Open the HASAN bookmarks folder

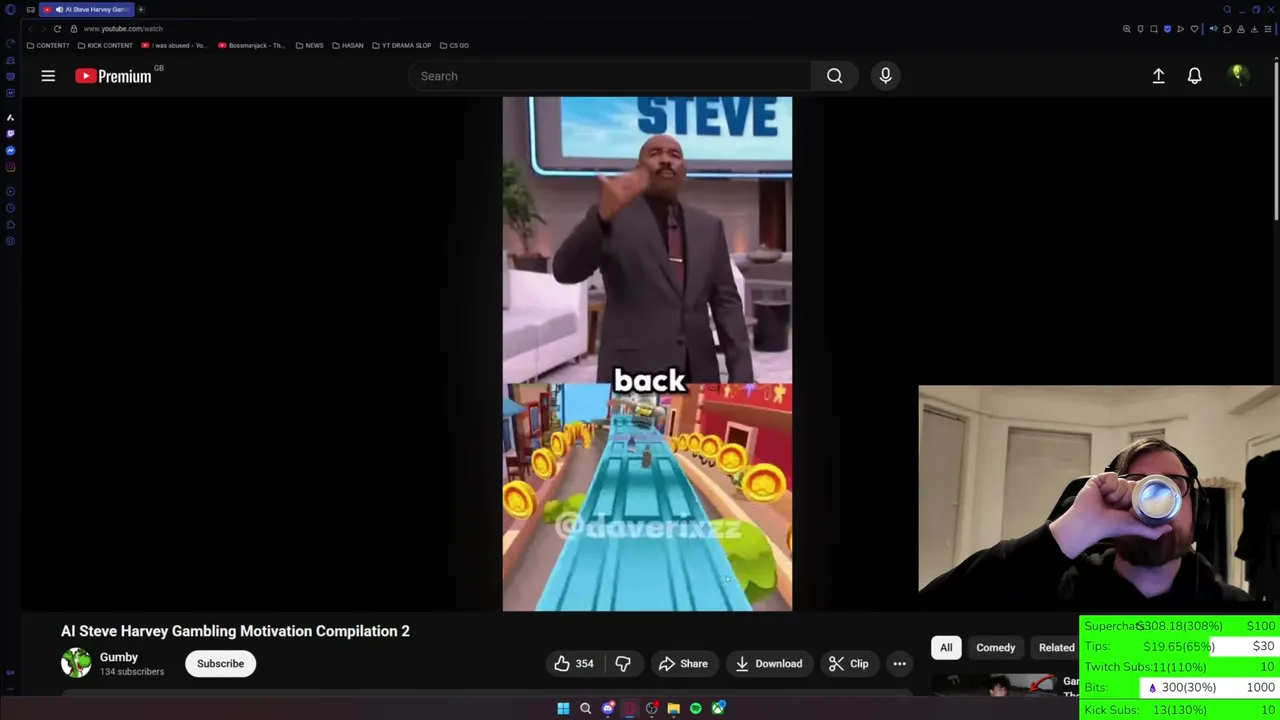click(x=348, y=45)
